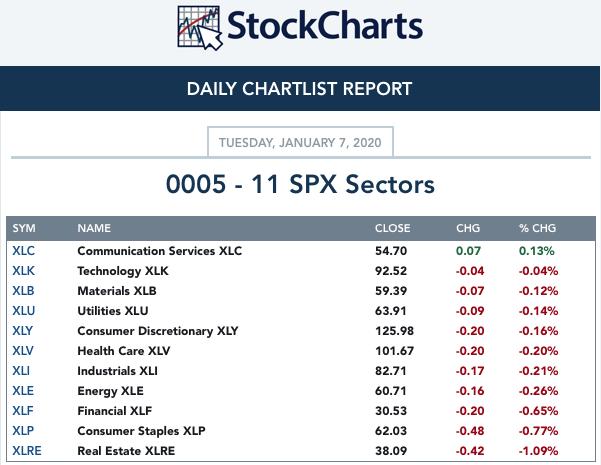Click the XLV symbol link
The image size is (601, 465).
(x=23, y=351)
